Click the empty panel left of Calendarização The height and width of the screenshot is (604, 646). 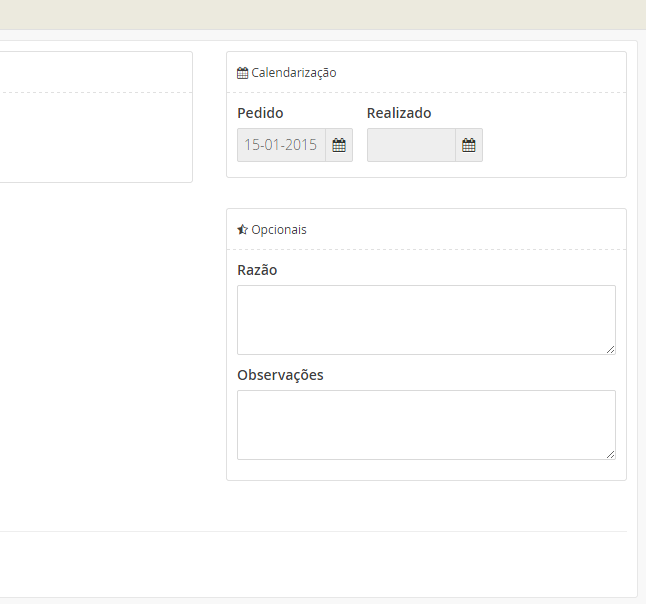coord(95,135)
